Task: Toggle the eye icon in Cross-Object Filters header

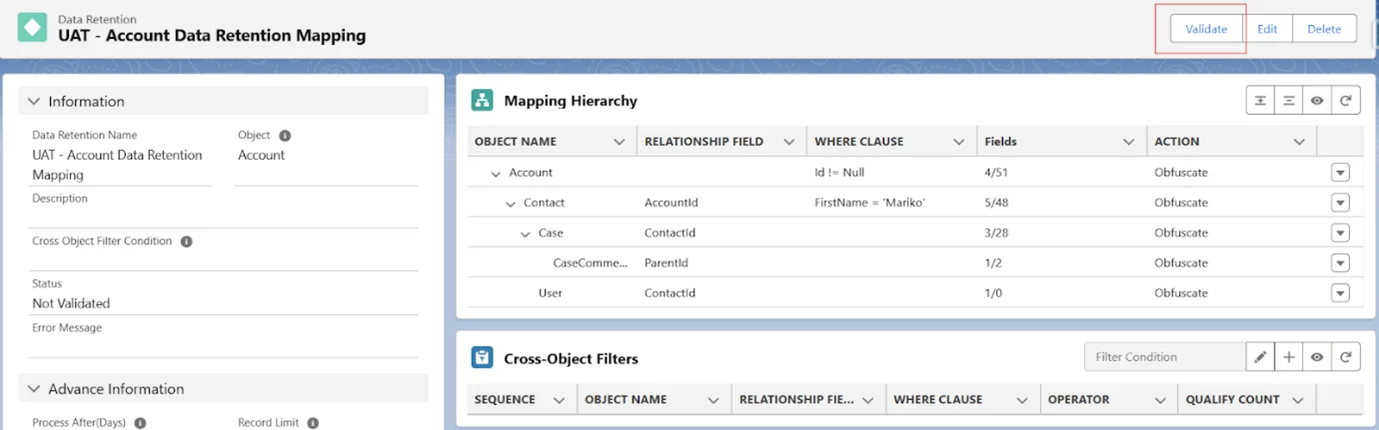Action: coord(1318,357)
